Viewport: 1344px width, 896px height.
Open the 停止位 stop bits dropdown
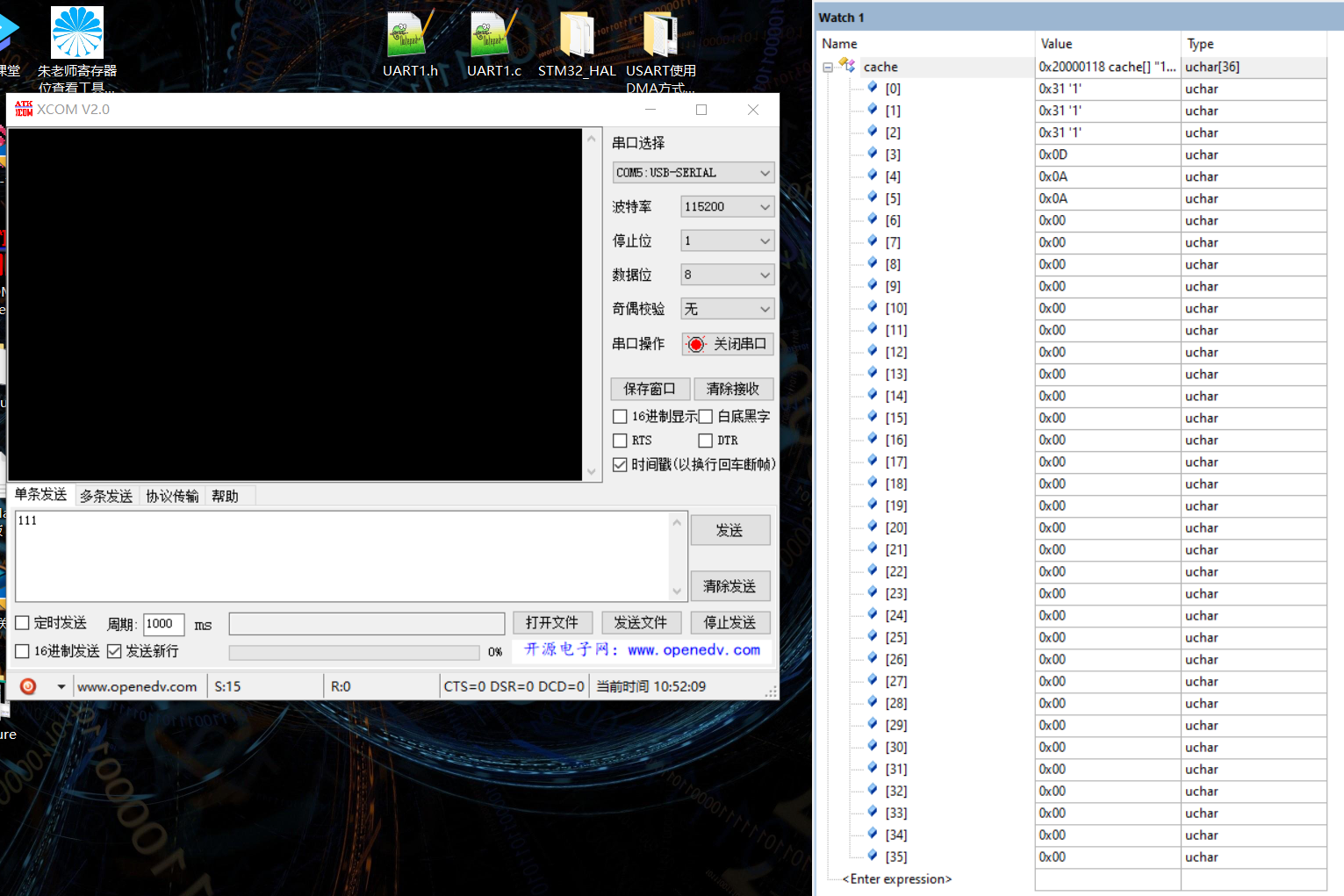click(728, 240)
